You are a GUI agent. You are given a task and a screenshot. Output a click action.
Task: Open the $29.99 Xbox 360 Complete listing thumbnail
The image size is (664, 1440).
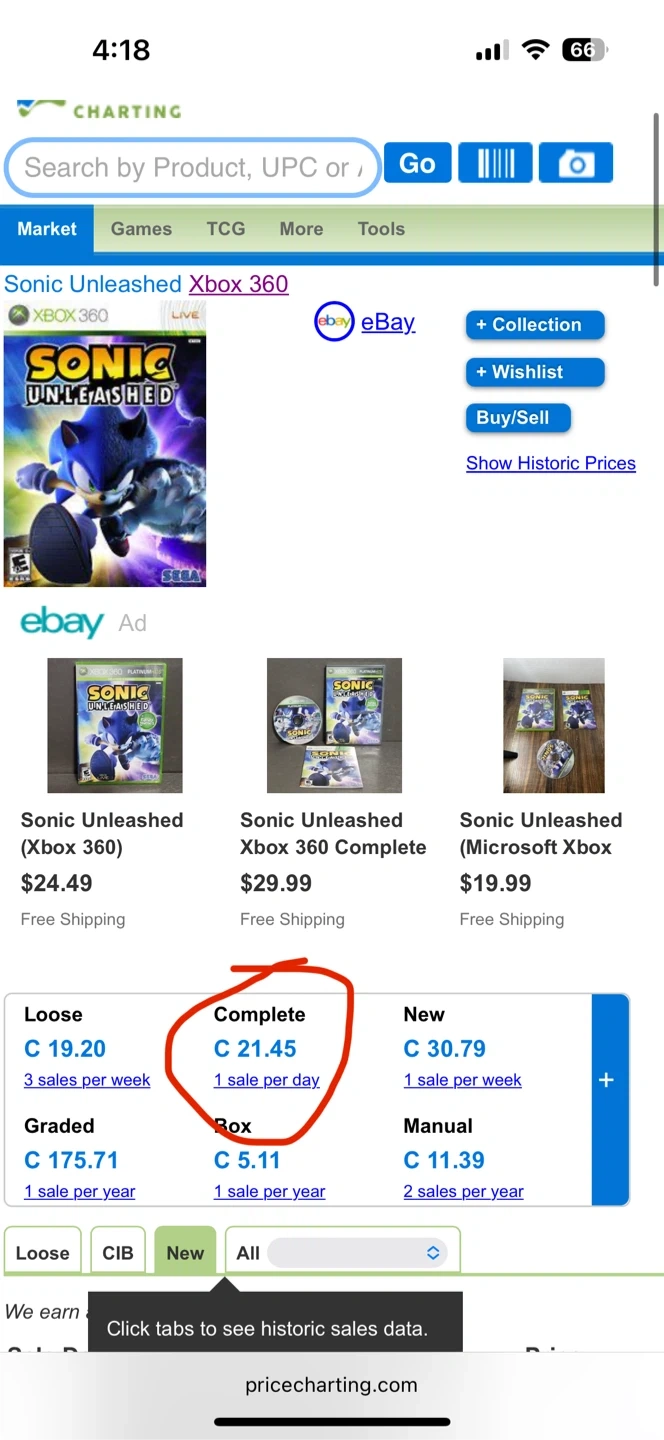[334, 725]
